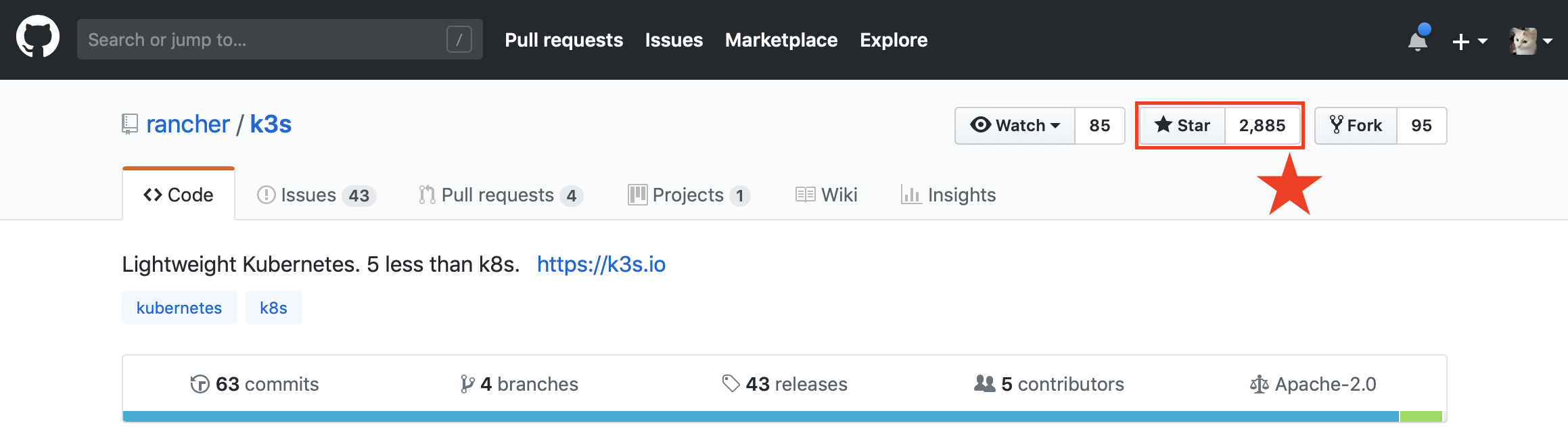
Task: View the 43 releases
Action: pyautogui.click(x=785, y=384)
